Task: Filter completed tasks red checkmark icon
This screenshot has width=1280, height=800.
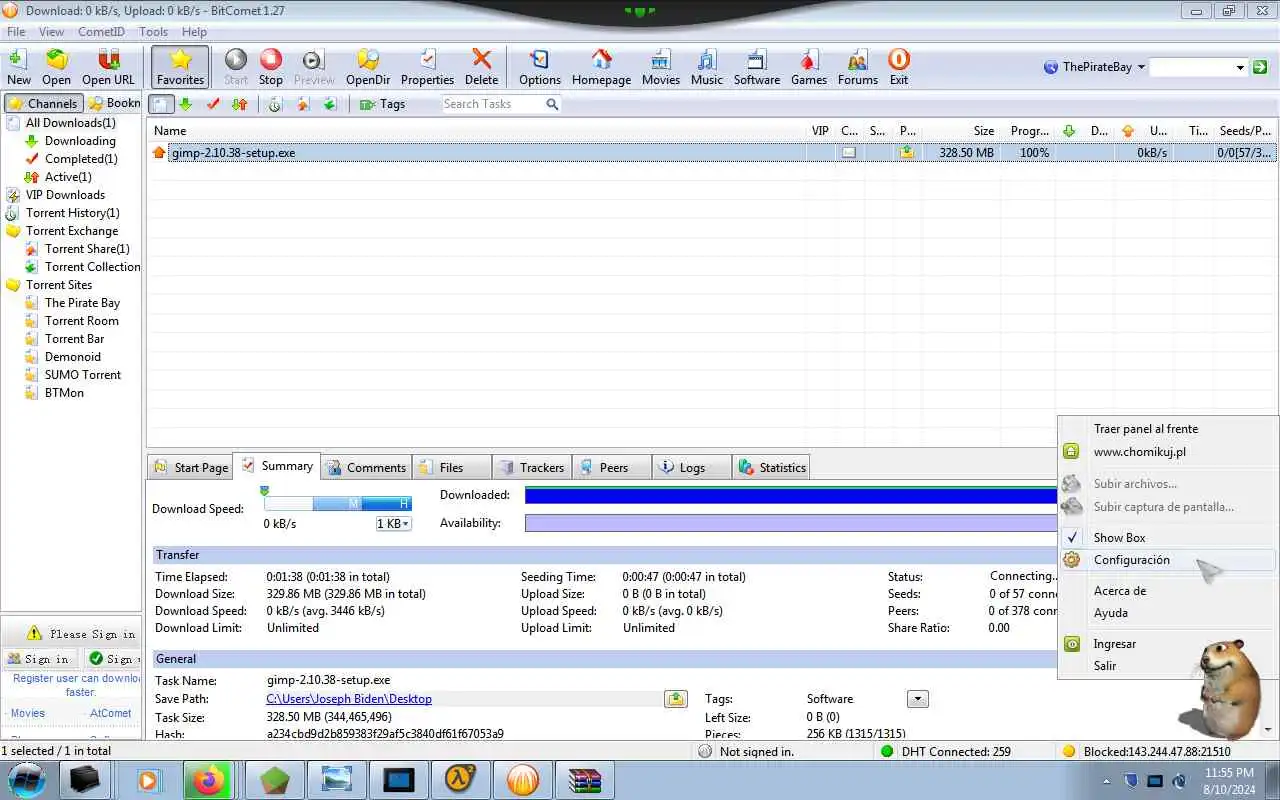Action: click(x=212, y=104)
